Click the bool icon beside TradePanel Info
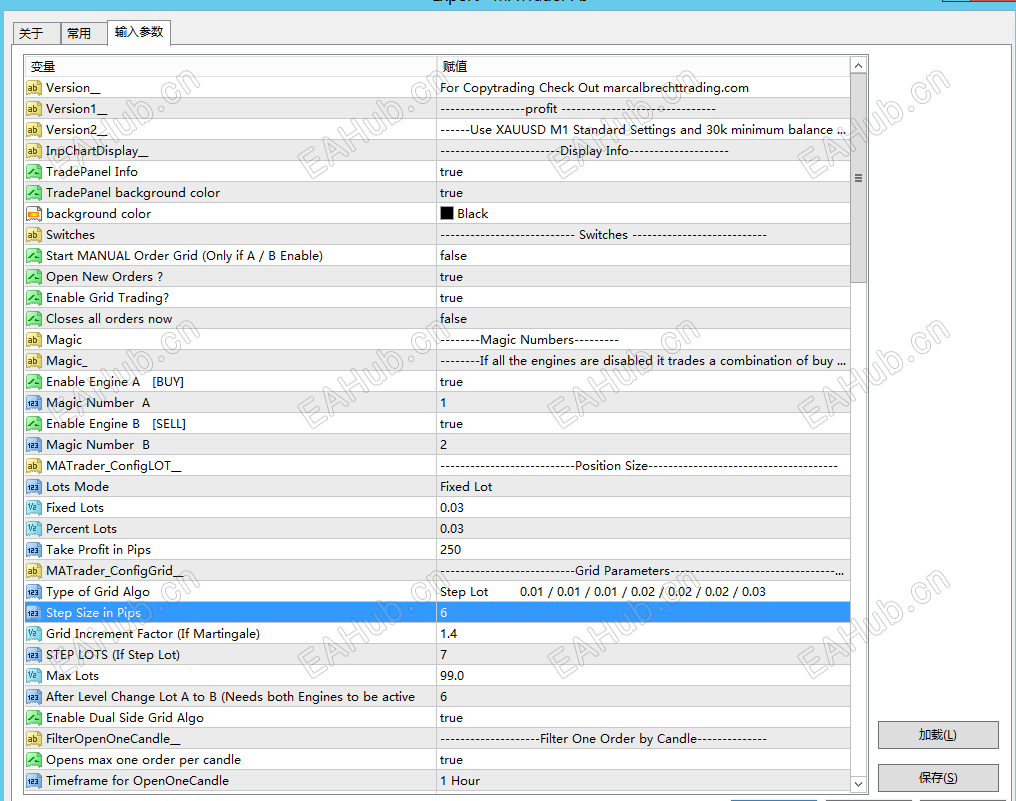The height and width of the screenshot is (801, 1016). 34,172
